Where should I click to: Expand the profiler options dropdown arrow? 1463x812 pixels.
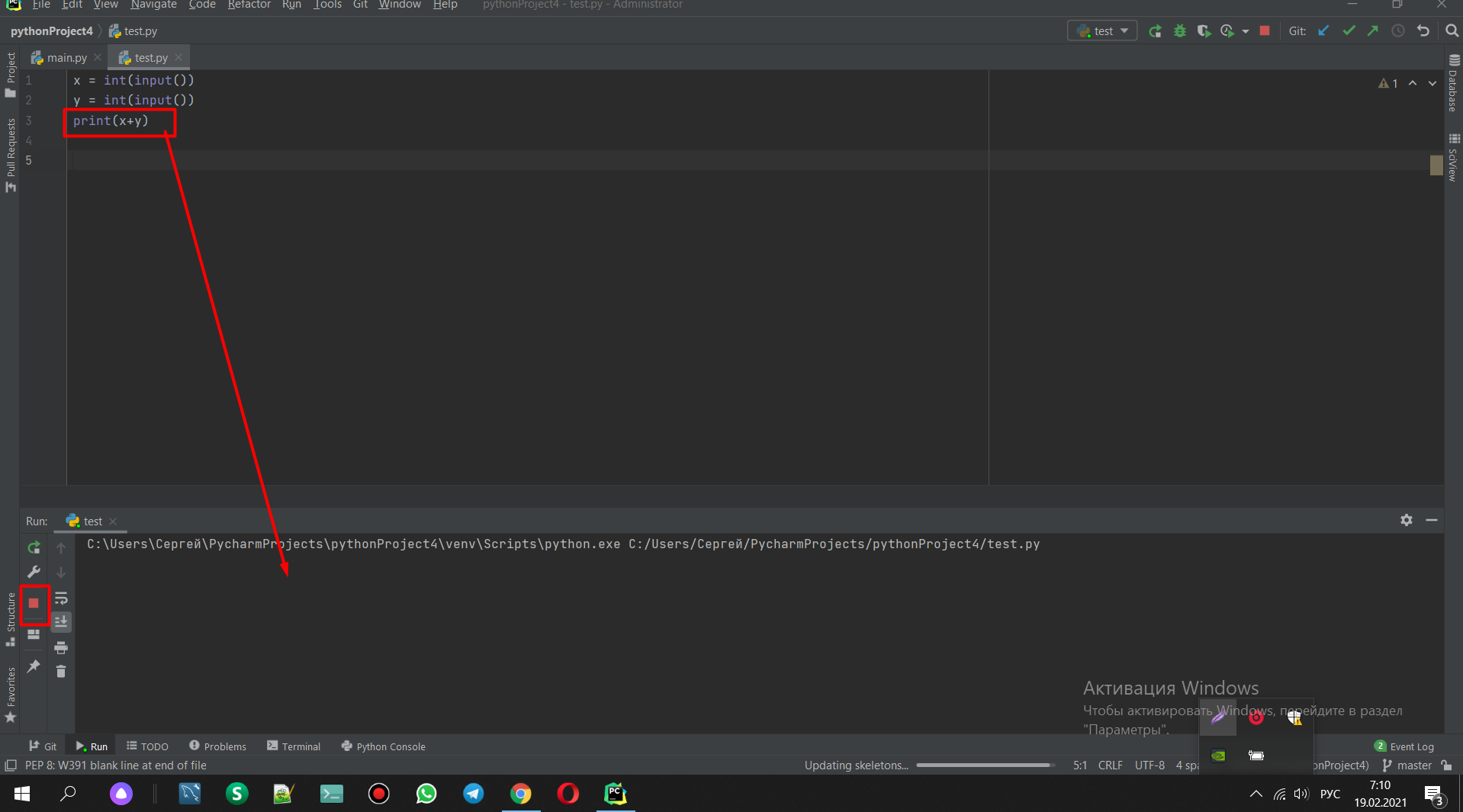tap(1246, 31)
